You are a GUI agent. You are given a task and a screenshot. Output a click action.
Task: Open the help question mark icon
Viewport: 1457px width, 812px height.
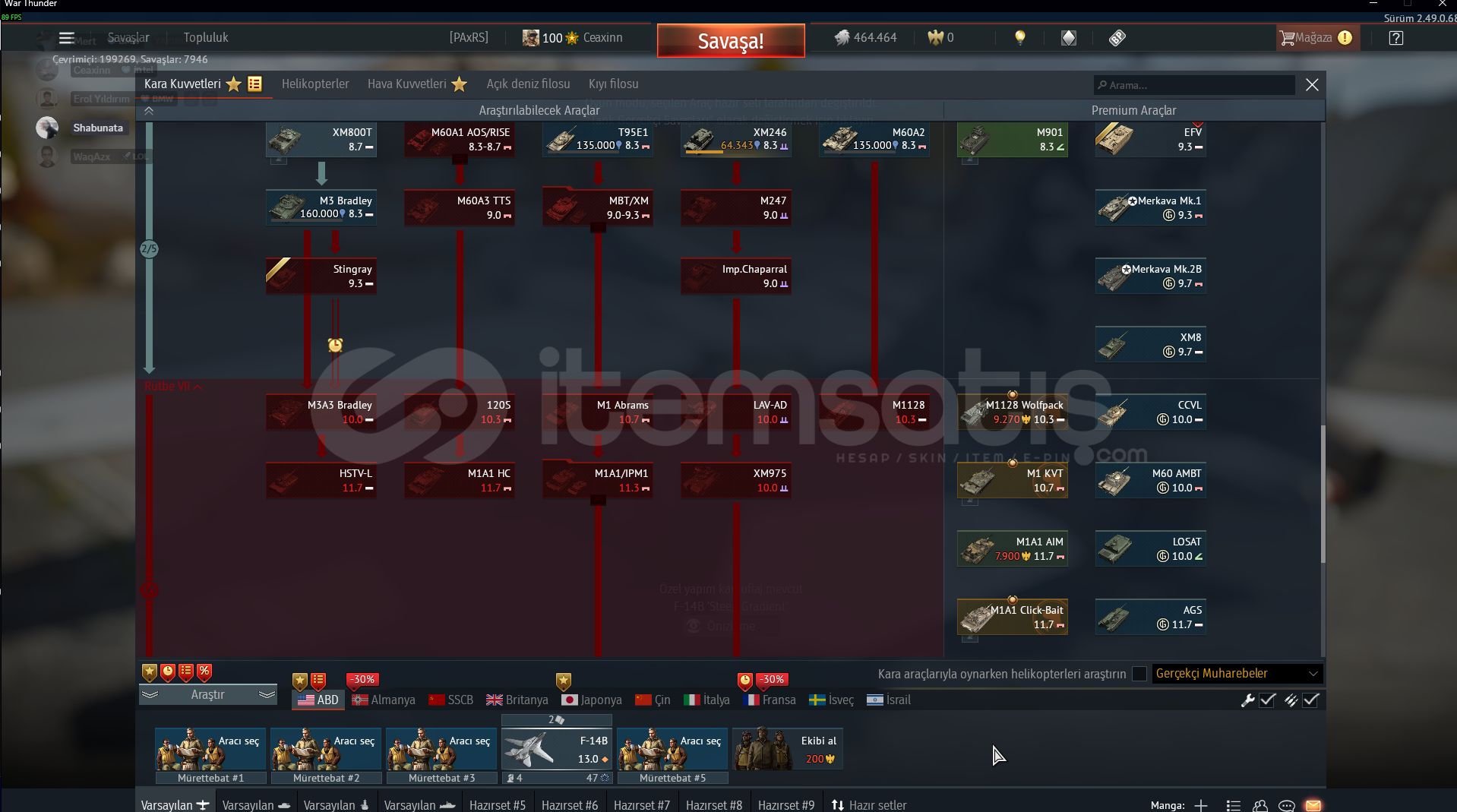point(1396,38)
